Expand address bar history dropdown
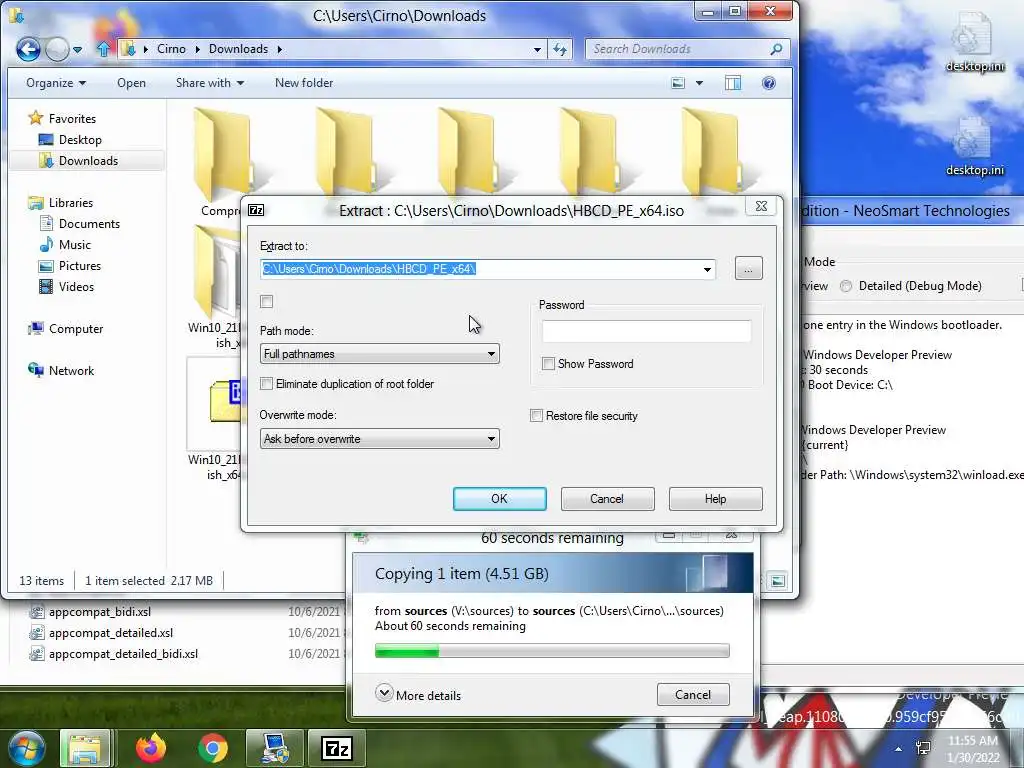Image resolution: width=1024 pixels, height=768 pixels. [x=537, y=49]
